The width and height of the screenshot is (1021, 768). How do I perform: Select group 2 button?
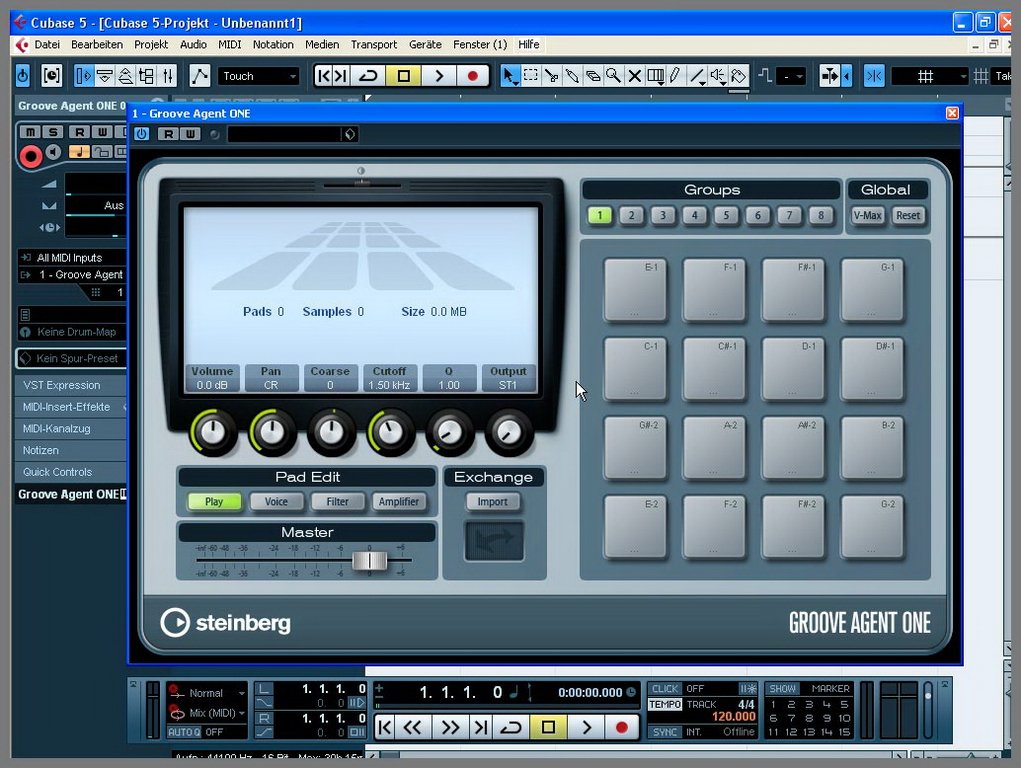click(x=631, y=216)
